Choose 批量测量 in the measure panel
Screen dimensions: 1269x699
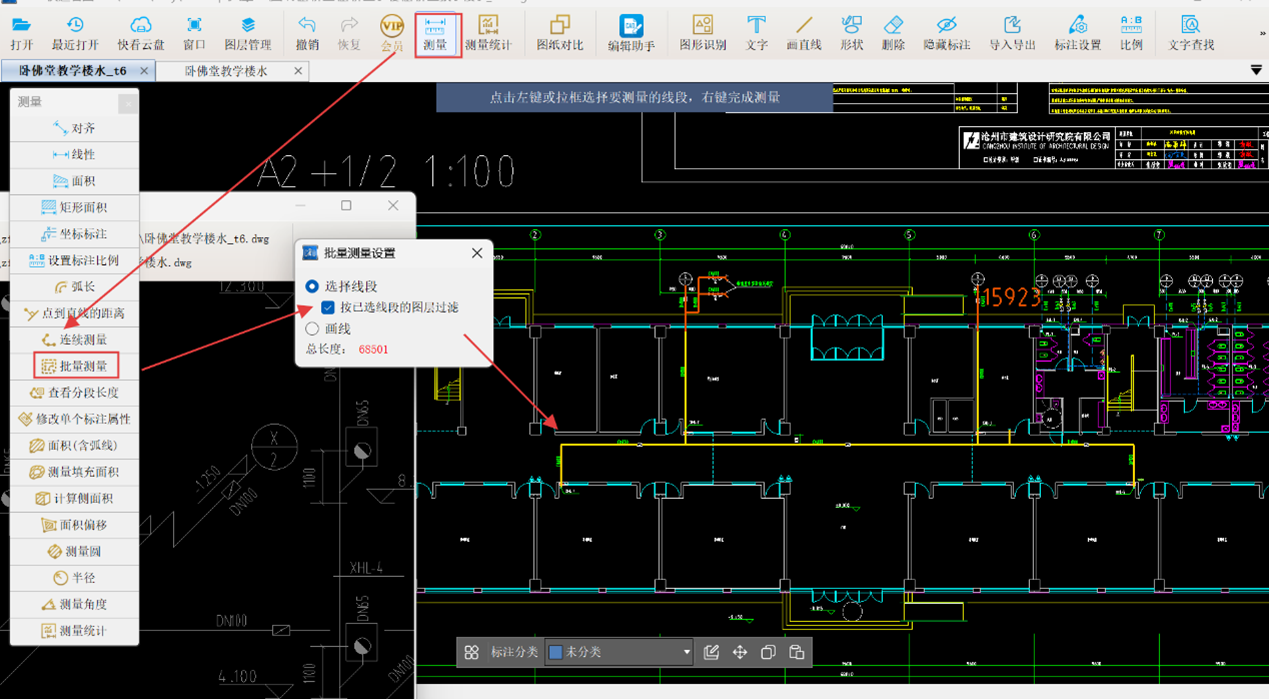(x=75, y=366)
